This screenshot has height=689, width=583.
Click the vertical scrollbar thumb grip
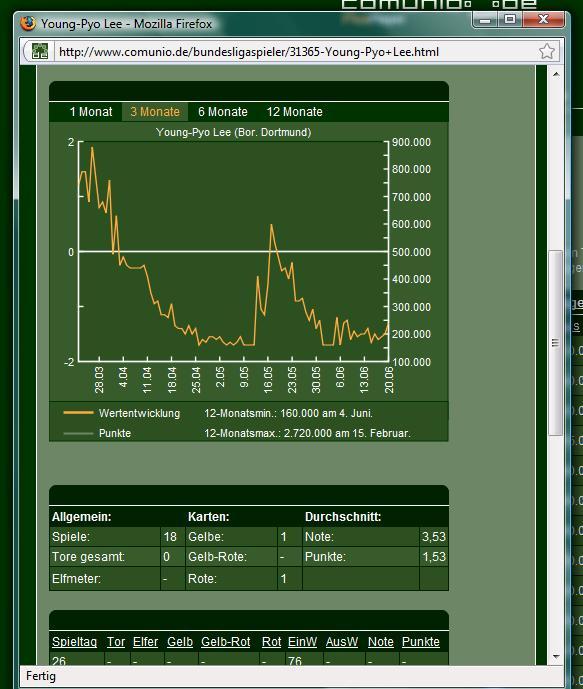tap(556, 343)
